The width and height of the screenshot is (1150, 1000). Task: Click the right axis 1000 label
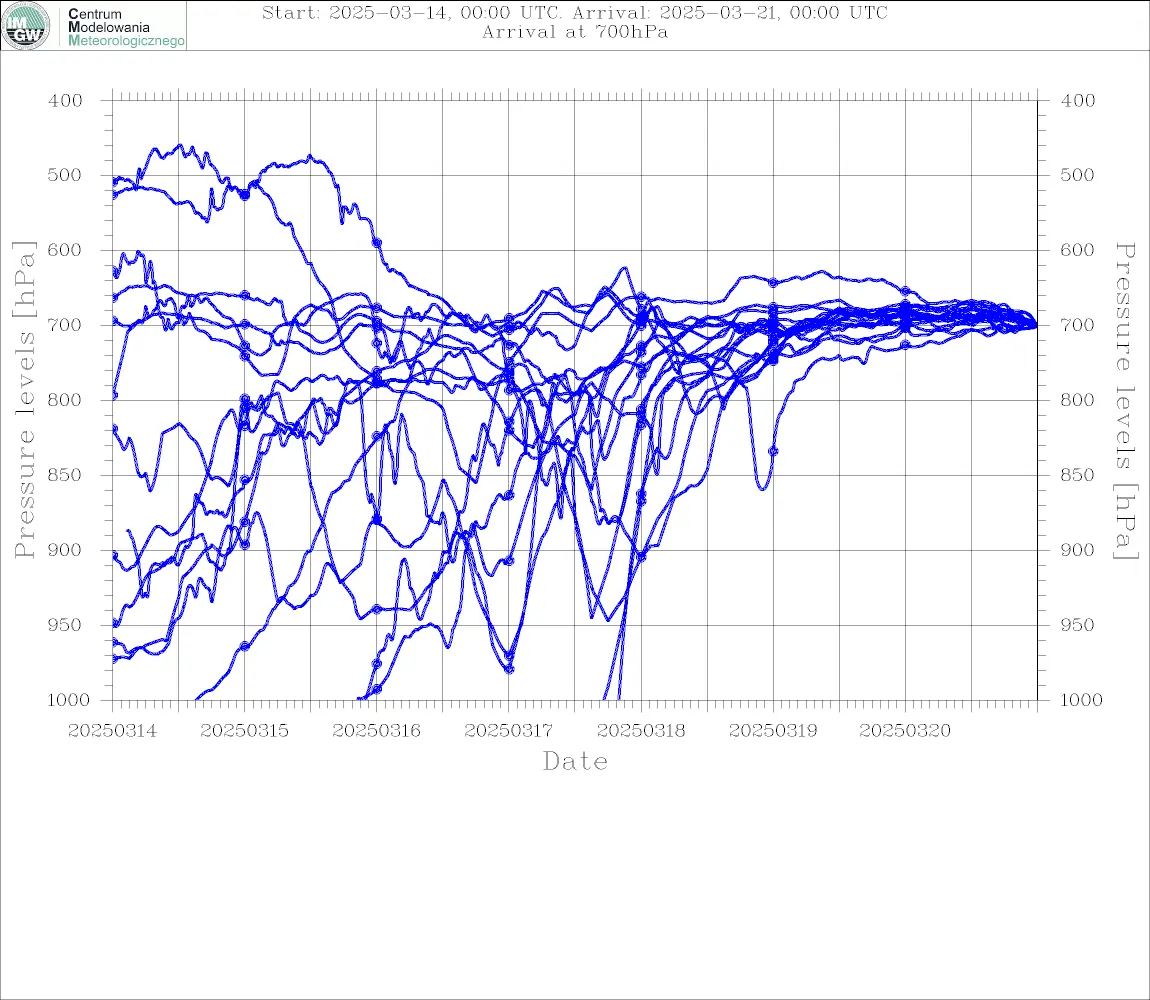pos(1082,700)
